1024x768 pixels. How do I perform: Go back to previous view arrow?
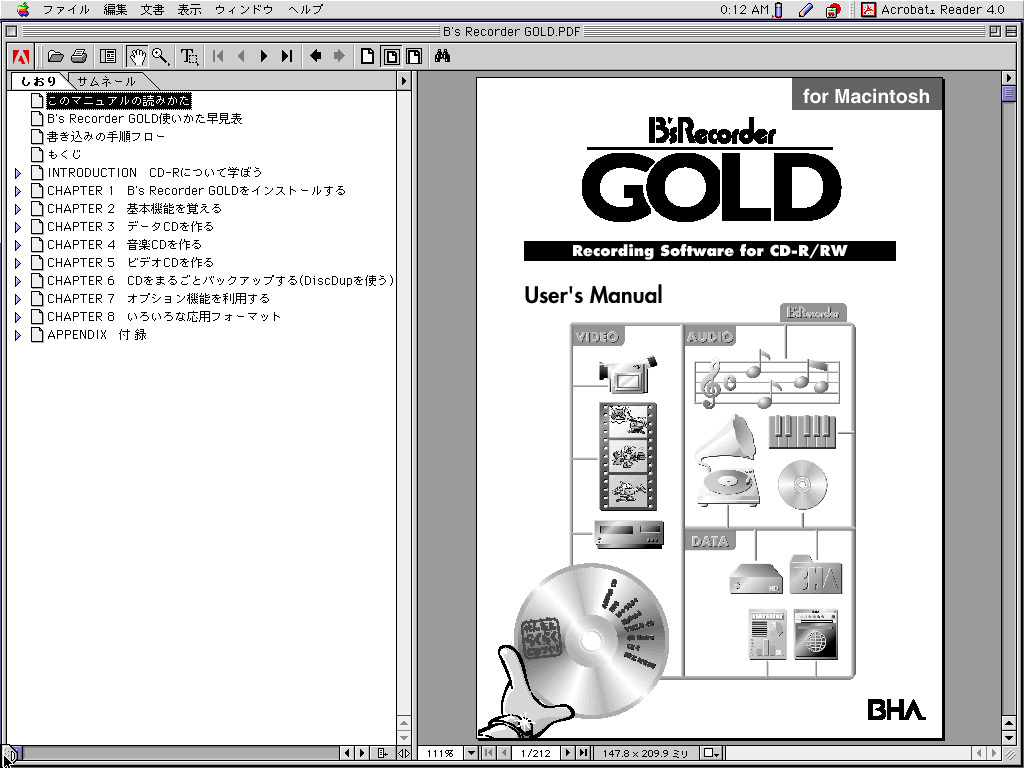(x=315, y=56)
